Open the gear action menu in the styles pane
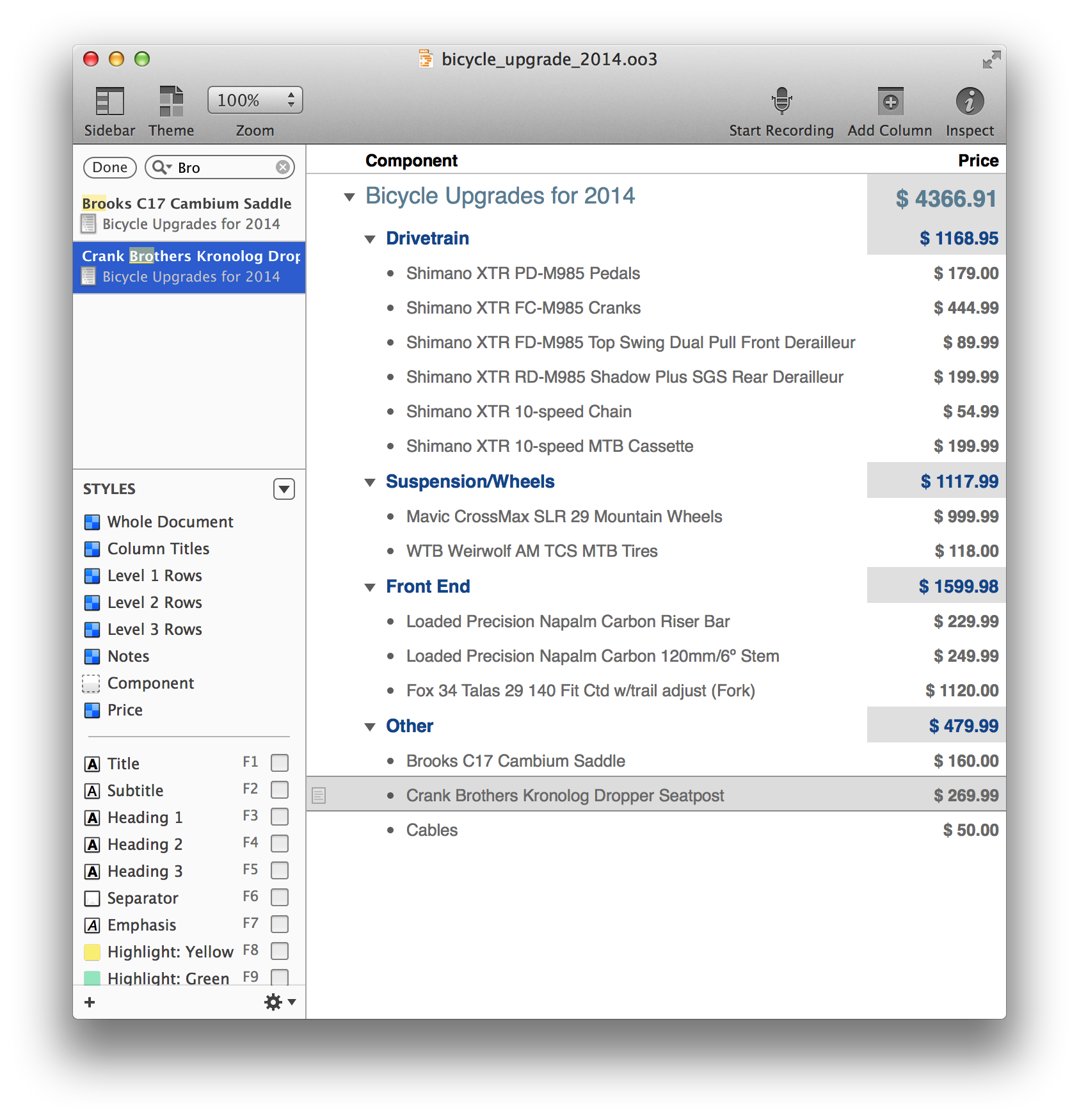This screenshot has height=1120, width=1079. click(x=280, y=1002)
